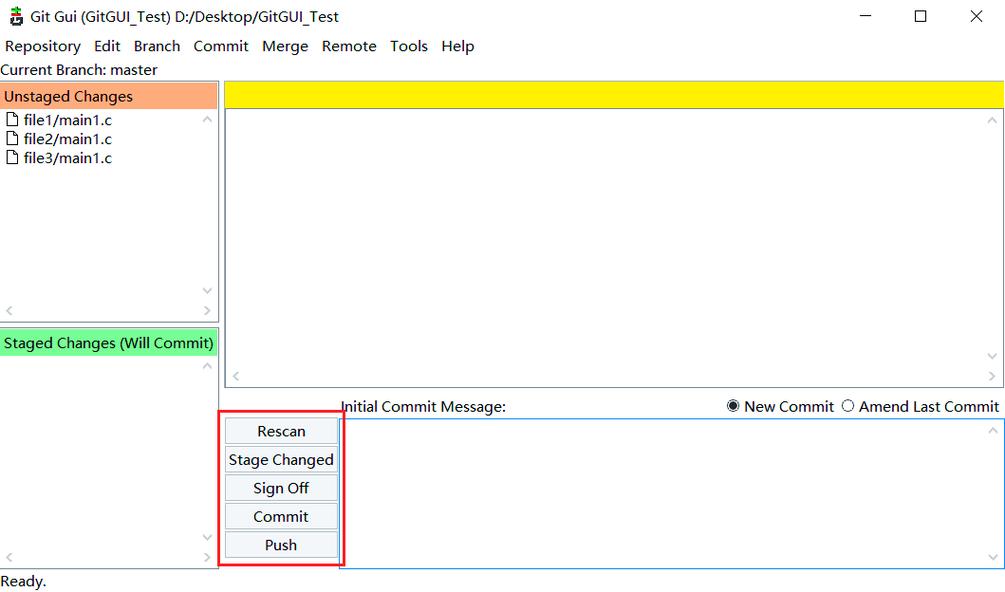
Task: Click the commit message scroll-down arrow
Action: tap(993, 557)
